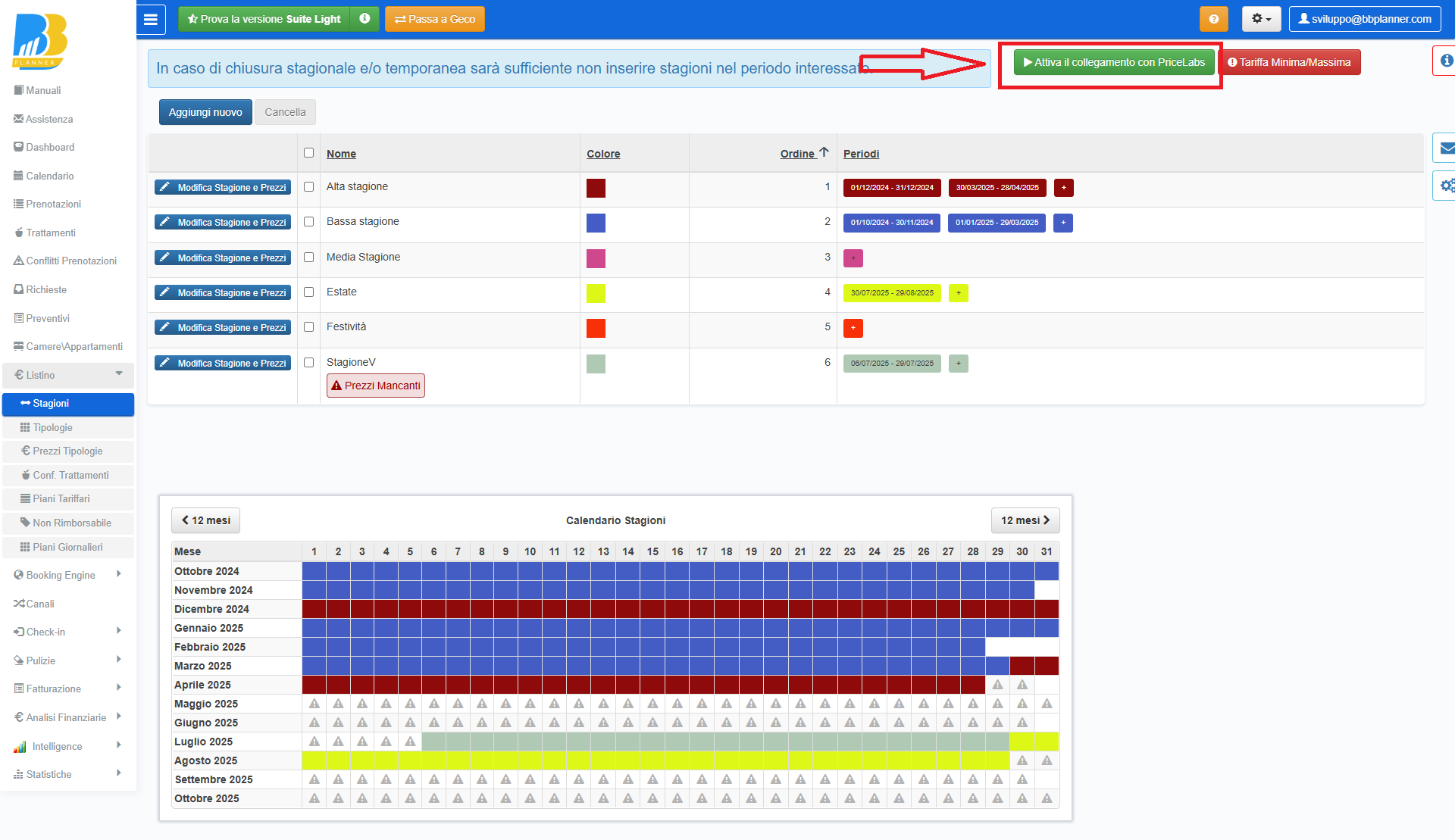Open the envelope side panel tab
This screenshot has width=1455, height=840.
tap(1444, 148)
